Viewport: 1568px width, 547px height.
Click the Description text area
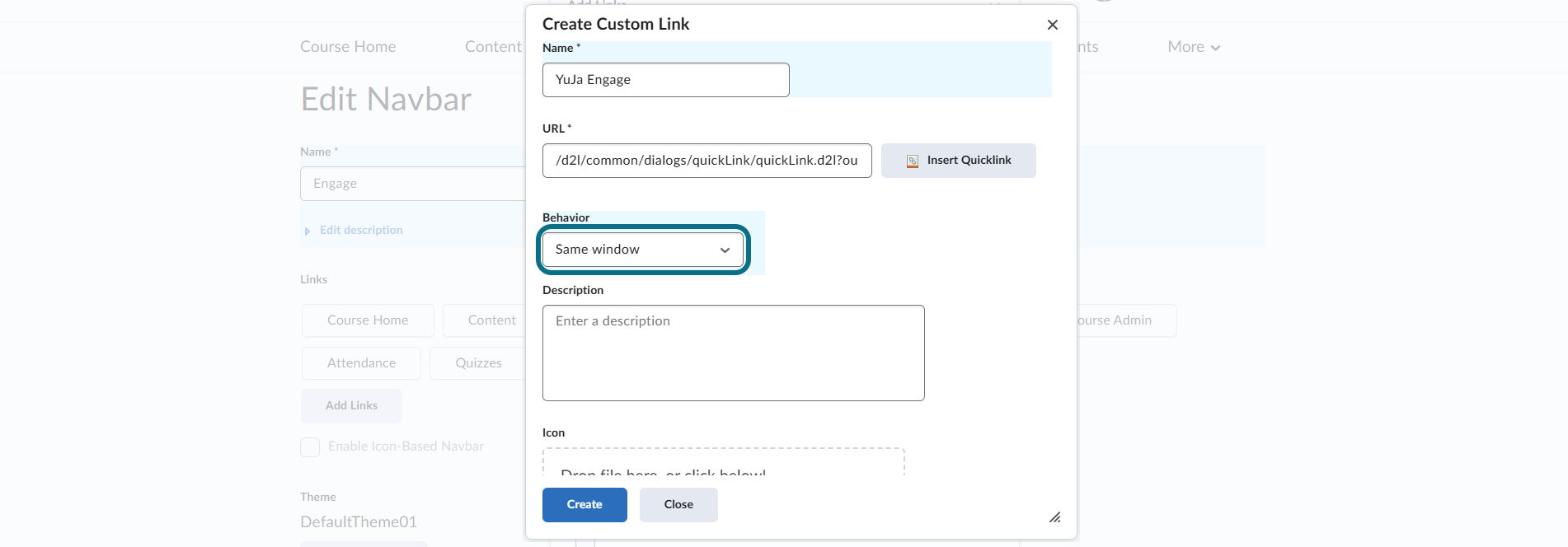(x=733, y=353)
